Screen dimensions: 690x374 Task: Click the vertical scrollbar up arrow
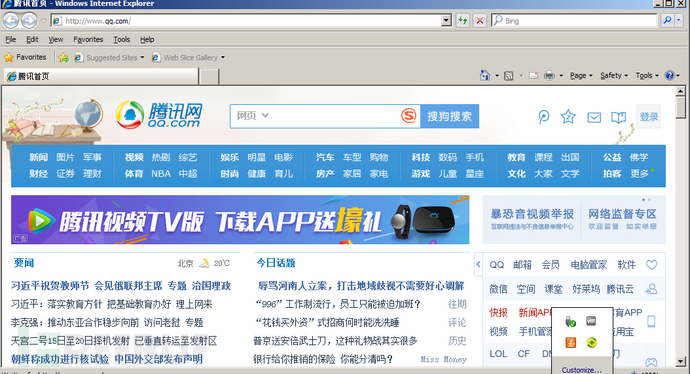tap(680, 92)
